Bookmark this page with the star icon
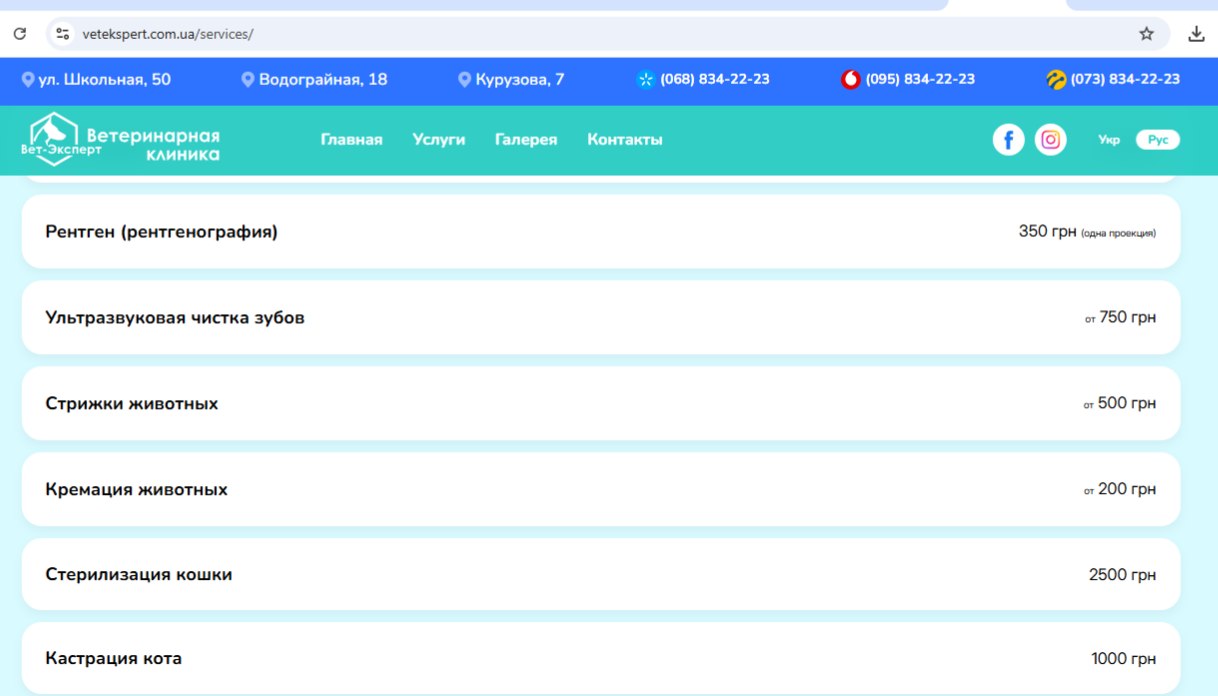The width and height of the screenshot is (1218, 696). [x=1146, y=34]
